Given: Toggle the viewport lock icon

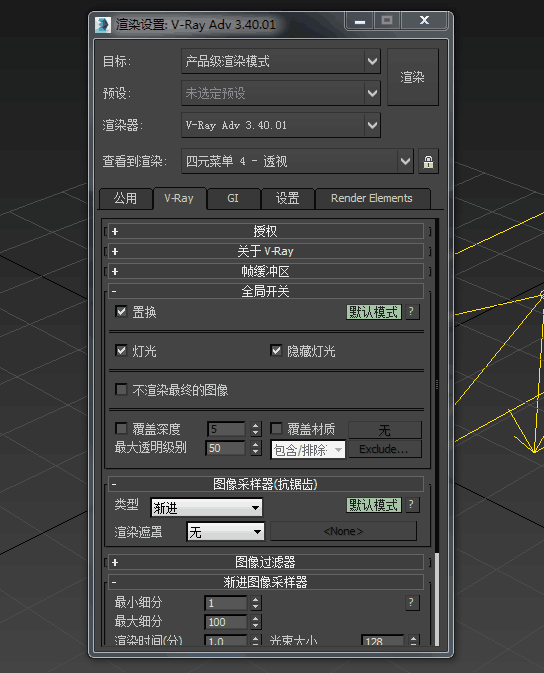Looking at the screenshot, I should (428, 161).
